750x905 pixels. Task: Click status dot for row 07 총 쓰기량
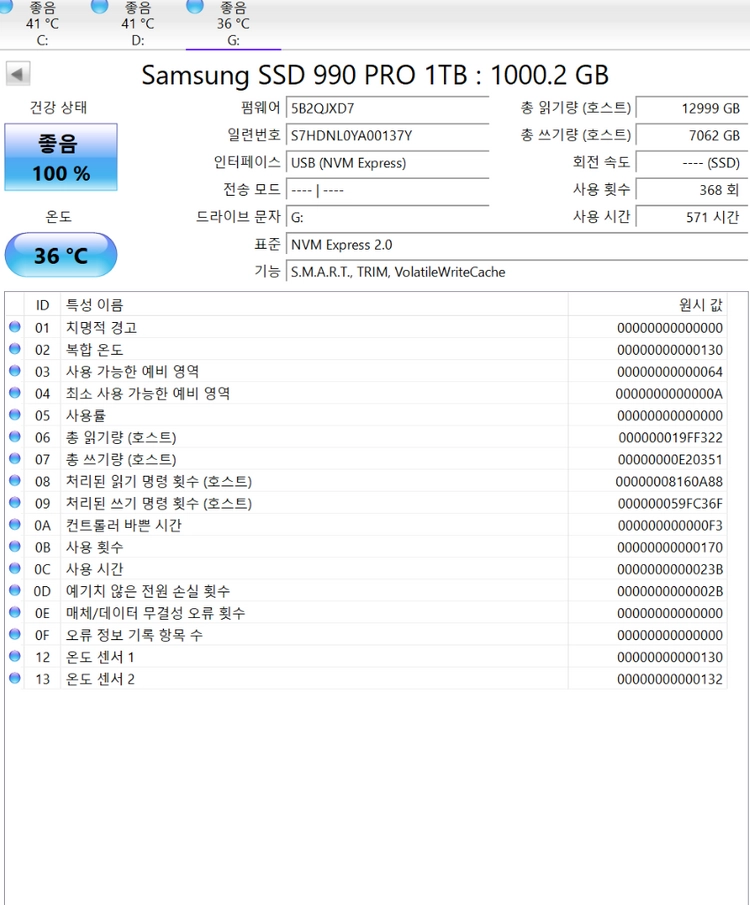click(x=15, y=459)
